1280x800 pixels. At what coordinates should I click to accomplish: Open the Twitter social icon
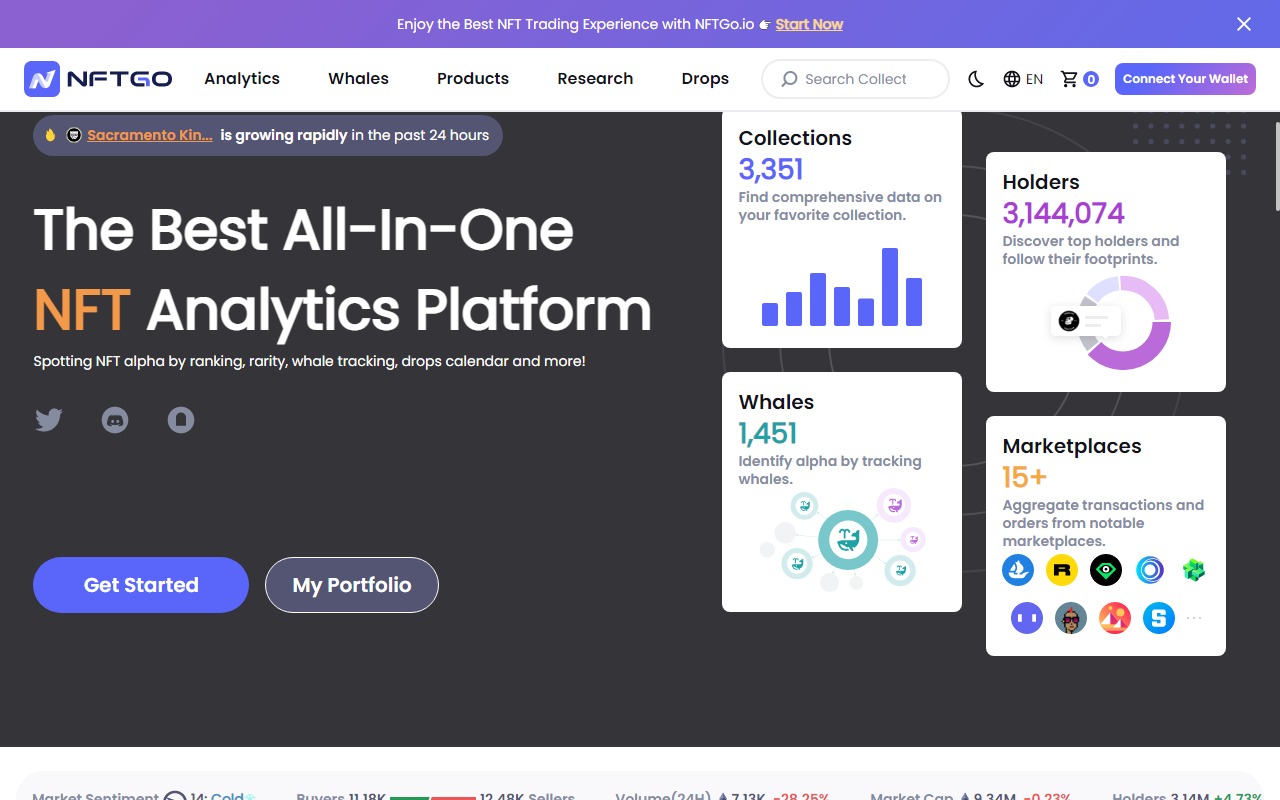(48, 420)
